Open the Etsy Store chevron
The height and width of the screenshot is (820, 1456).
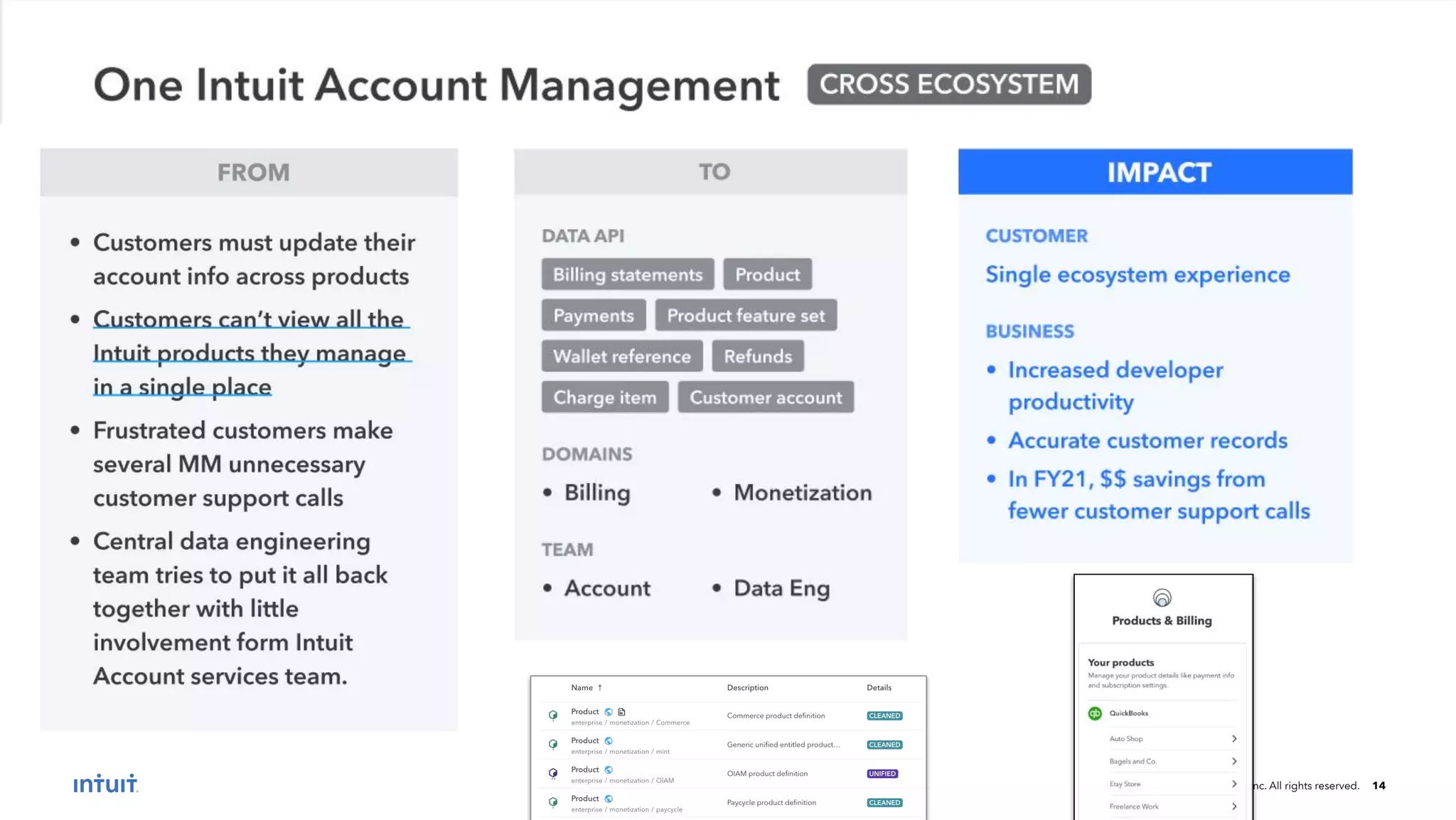click(x=1234, y=784)
